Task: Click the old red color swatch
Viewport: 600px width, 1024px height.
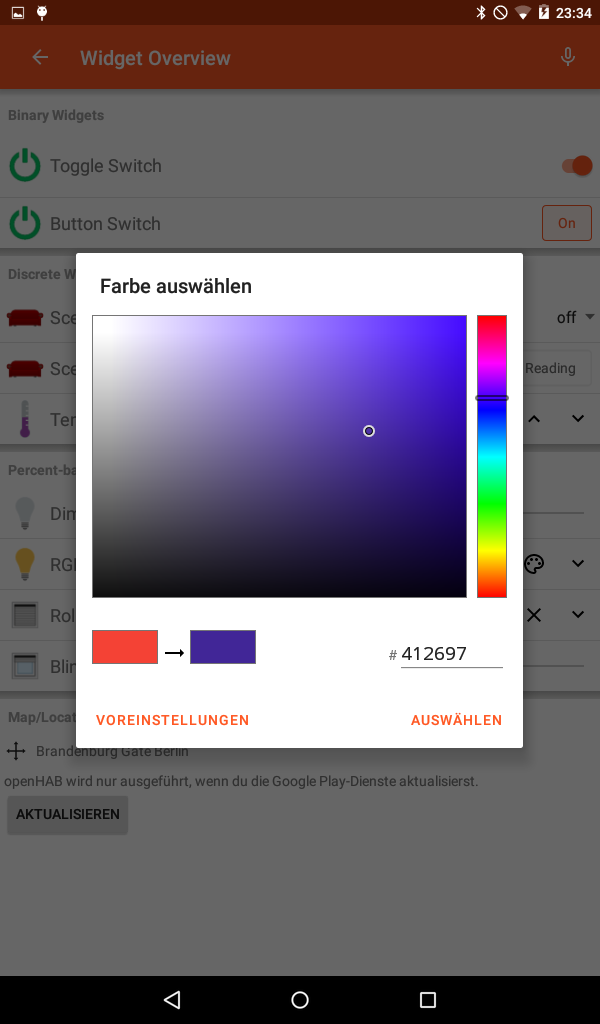Action: pos(125,647)
